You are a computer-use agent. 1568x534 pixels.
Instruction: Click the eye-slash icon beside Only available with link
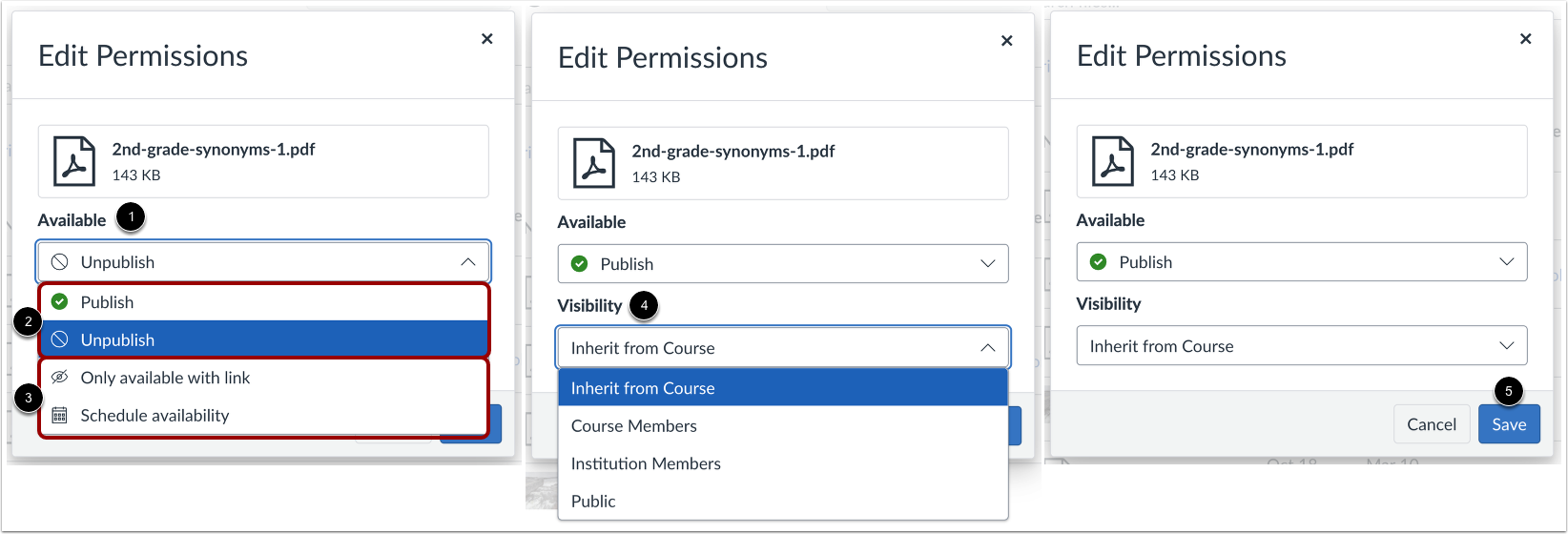click(60, 378)
